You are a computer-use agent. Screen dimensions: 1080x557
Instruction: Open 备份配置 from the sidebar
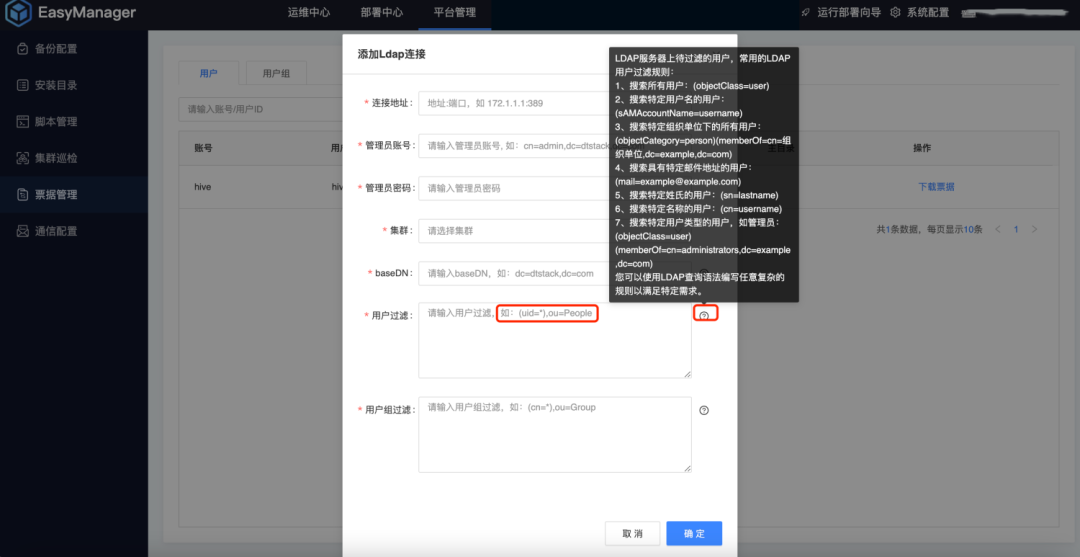(x=56, y=49)
